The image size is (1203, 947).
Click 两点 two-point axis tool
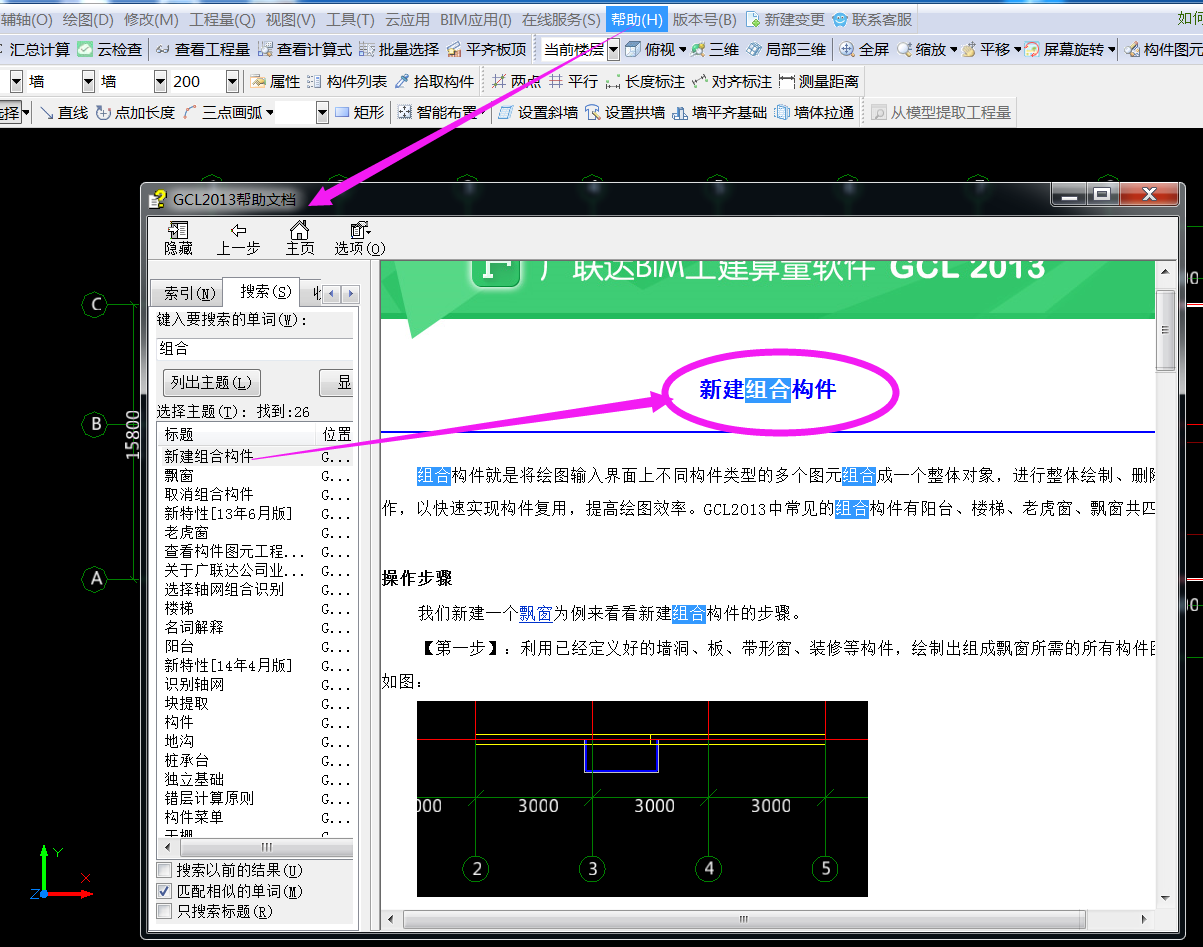tap(516, 81)
